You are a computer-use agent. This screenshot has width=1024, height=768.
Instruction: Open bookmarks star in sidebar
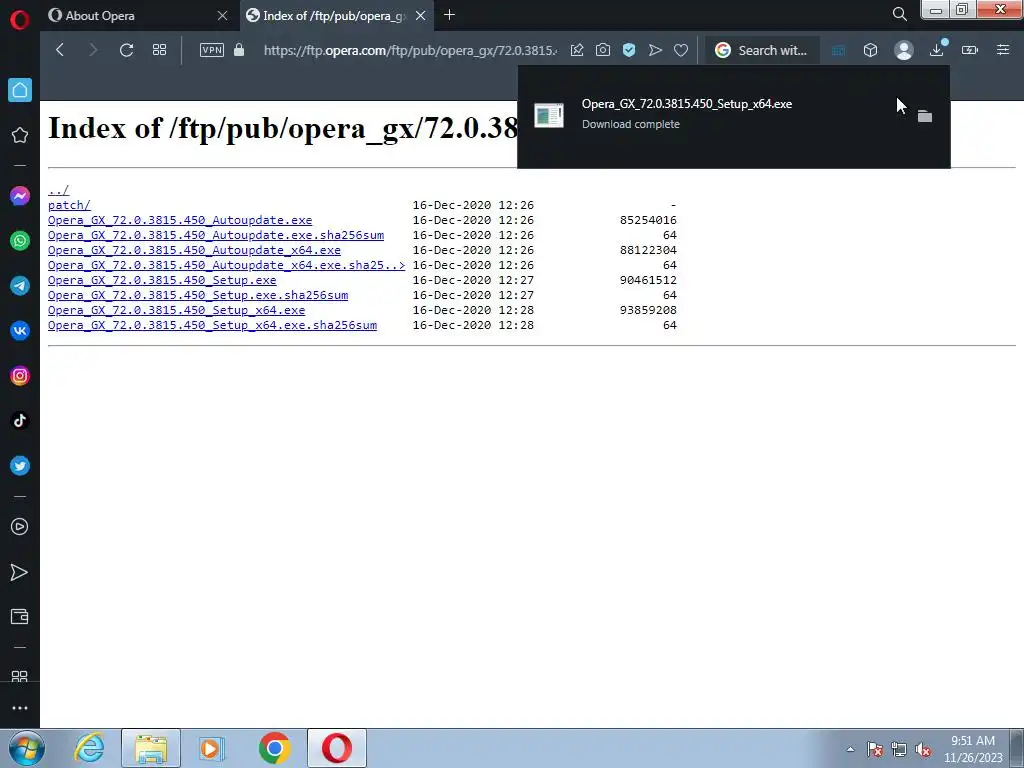[x=20, y=135]
